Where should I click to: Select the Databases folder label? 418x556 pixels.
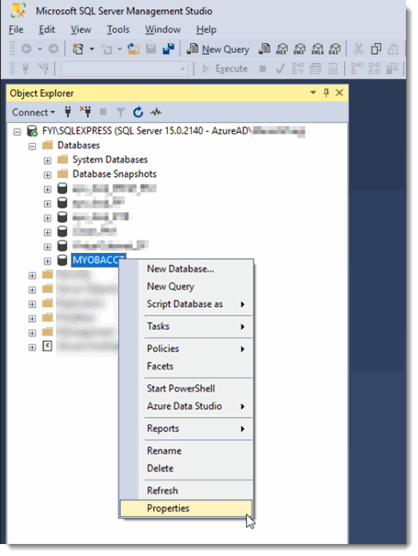(78, 145)
